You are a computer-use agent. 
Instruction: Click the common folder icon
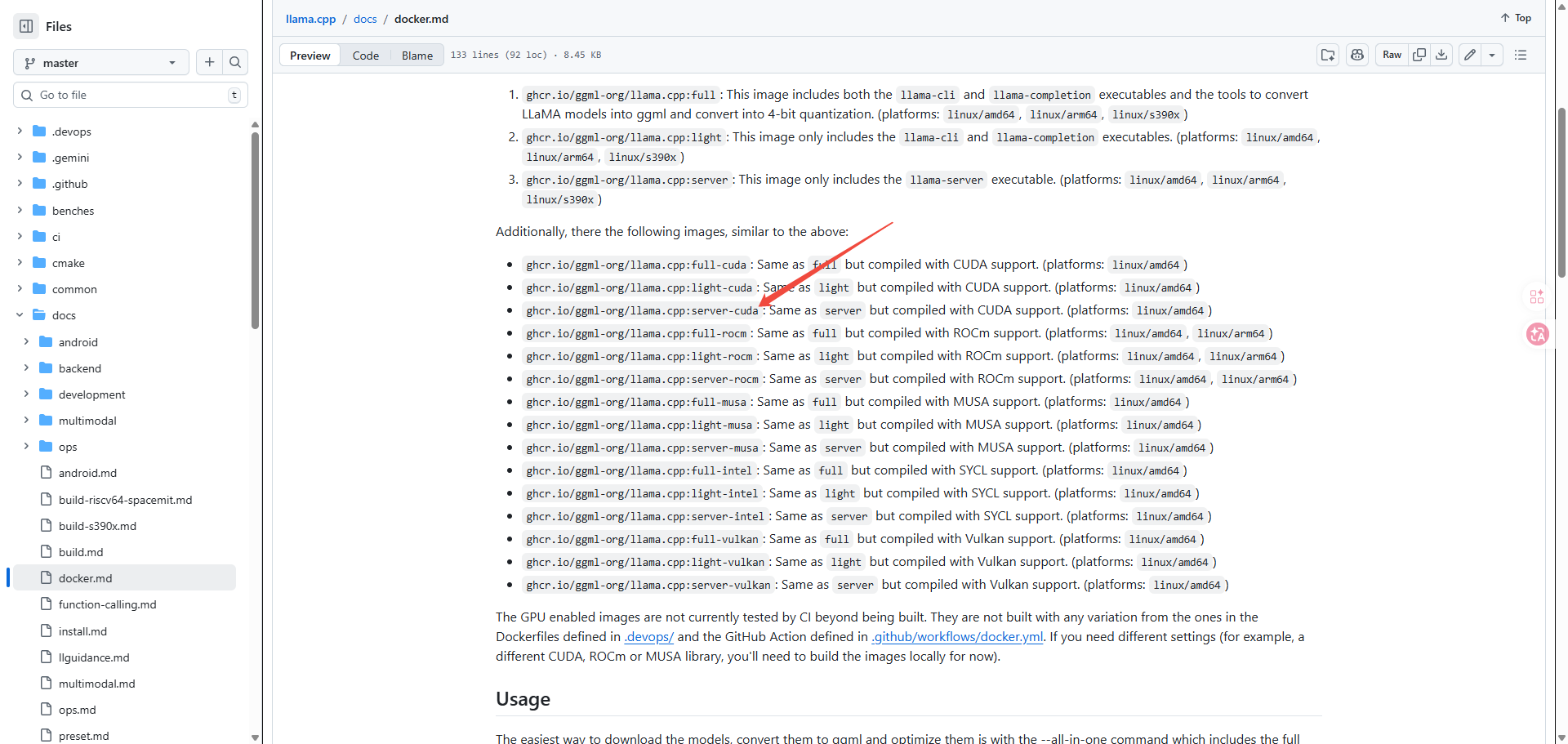[x=39, y=288]
